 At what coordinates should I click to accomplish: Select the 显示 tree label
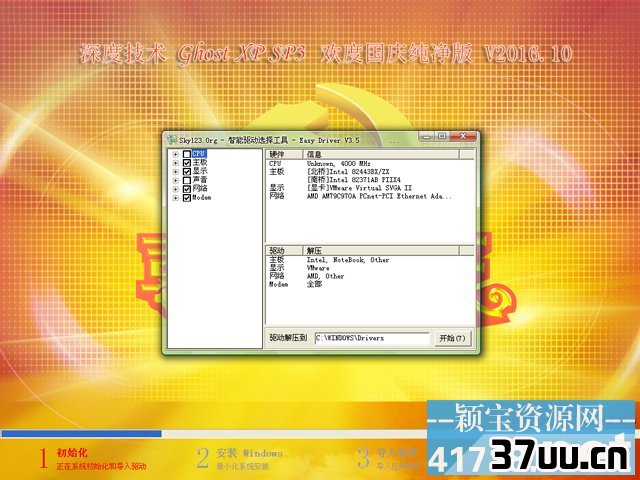200,171
